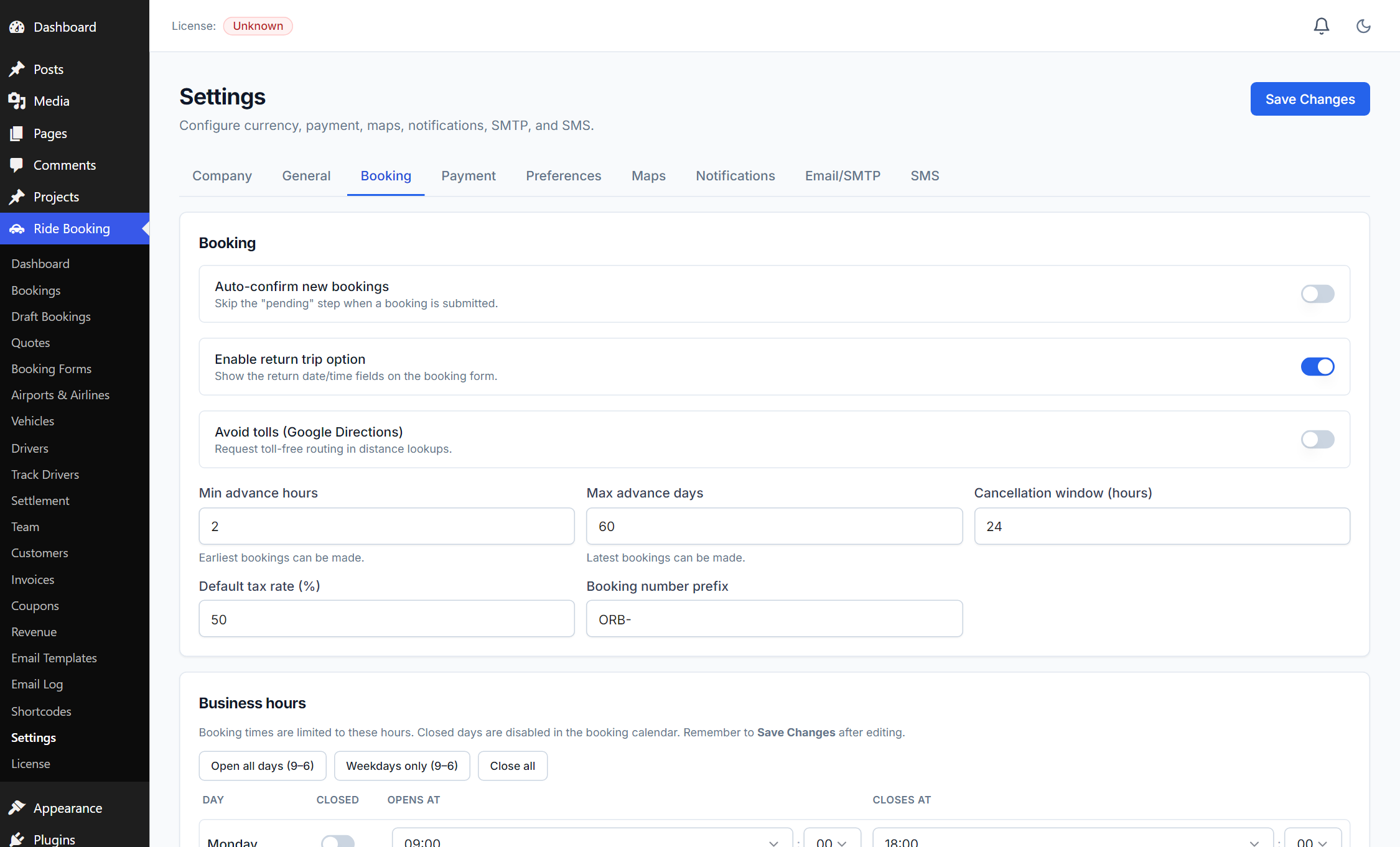
Task: Click the Media library icon
Action: click(x=17, y=101)
